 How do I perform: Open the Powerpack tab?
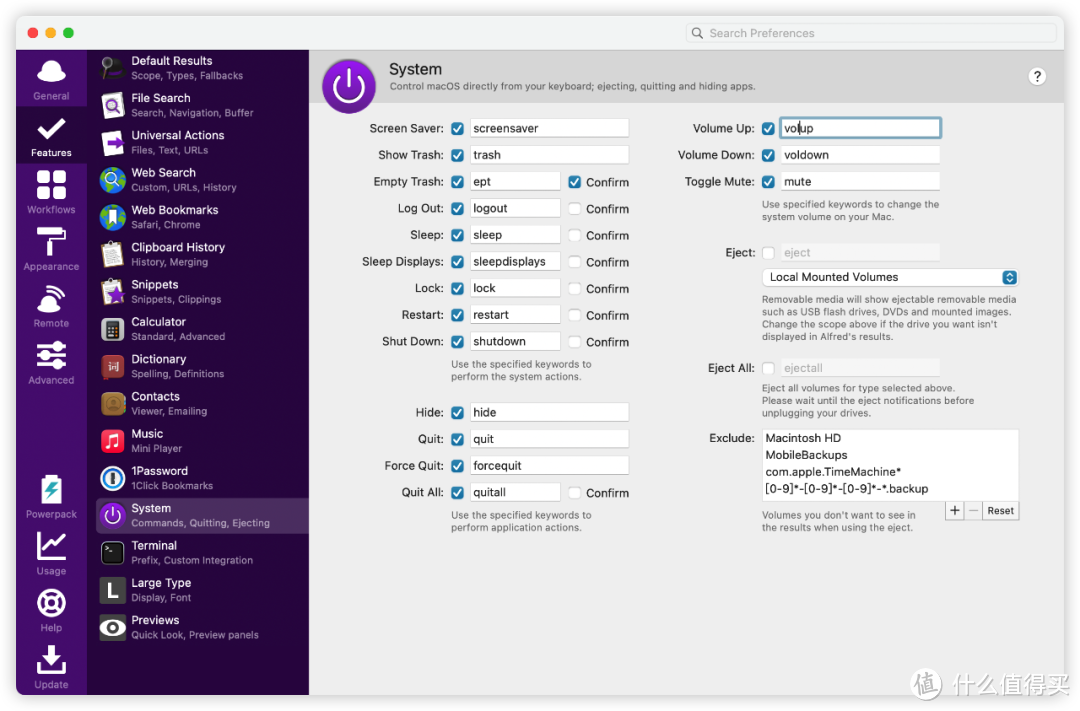coord(51,497)
